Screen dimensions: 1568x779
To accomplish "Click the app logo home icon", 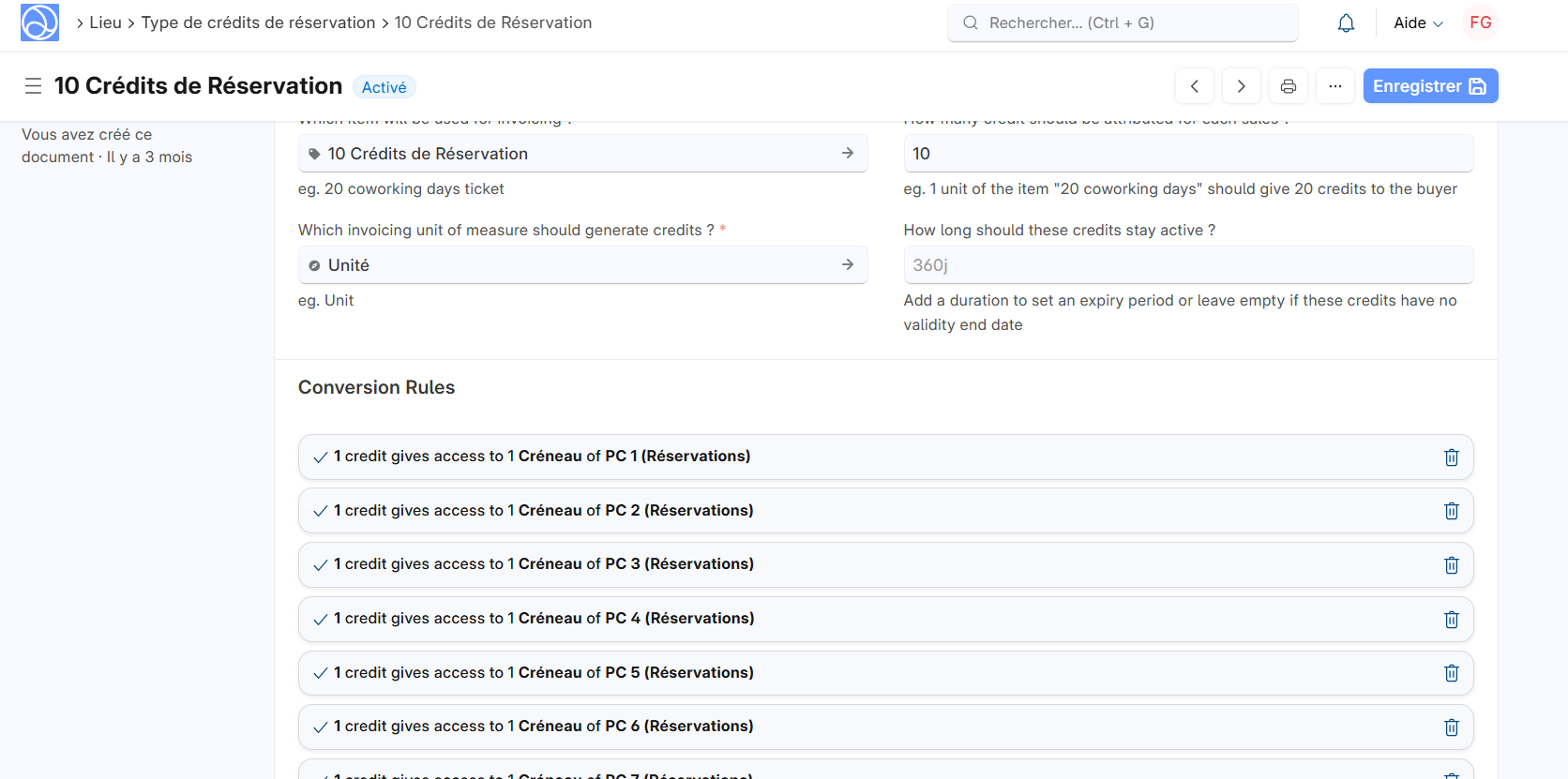I will click(x=39, y=22).
